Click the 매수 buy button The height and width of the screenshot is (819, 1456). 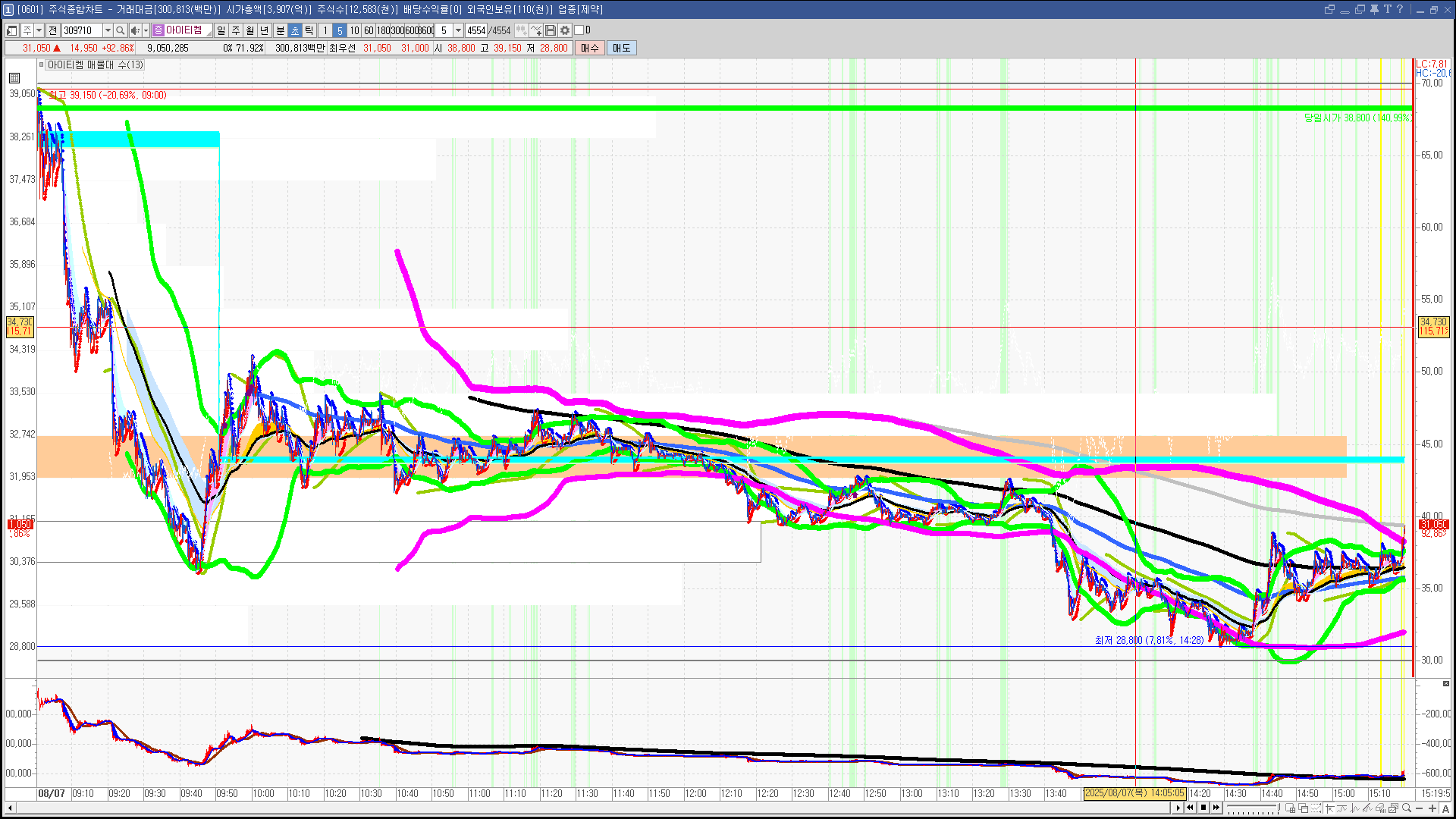(x=590, y=48)
